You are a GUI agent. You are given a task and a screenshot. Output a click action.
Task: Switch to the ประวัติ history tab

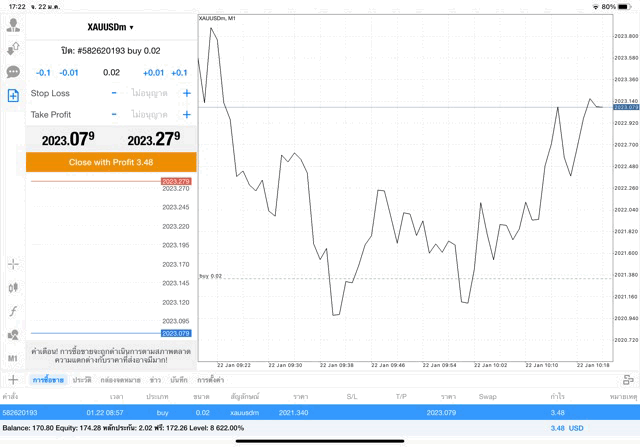click(x=82, y=380)
